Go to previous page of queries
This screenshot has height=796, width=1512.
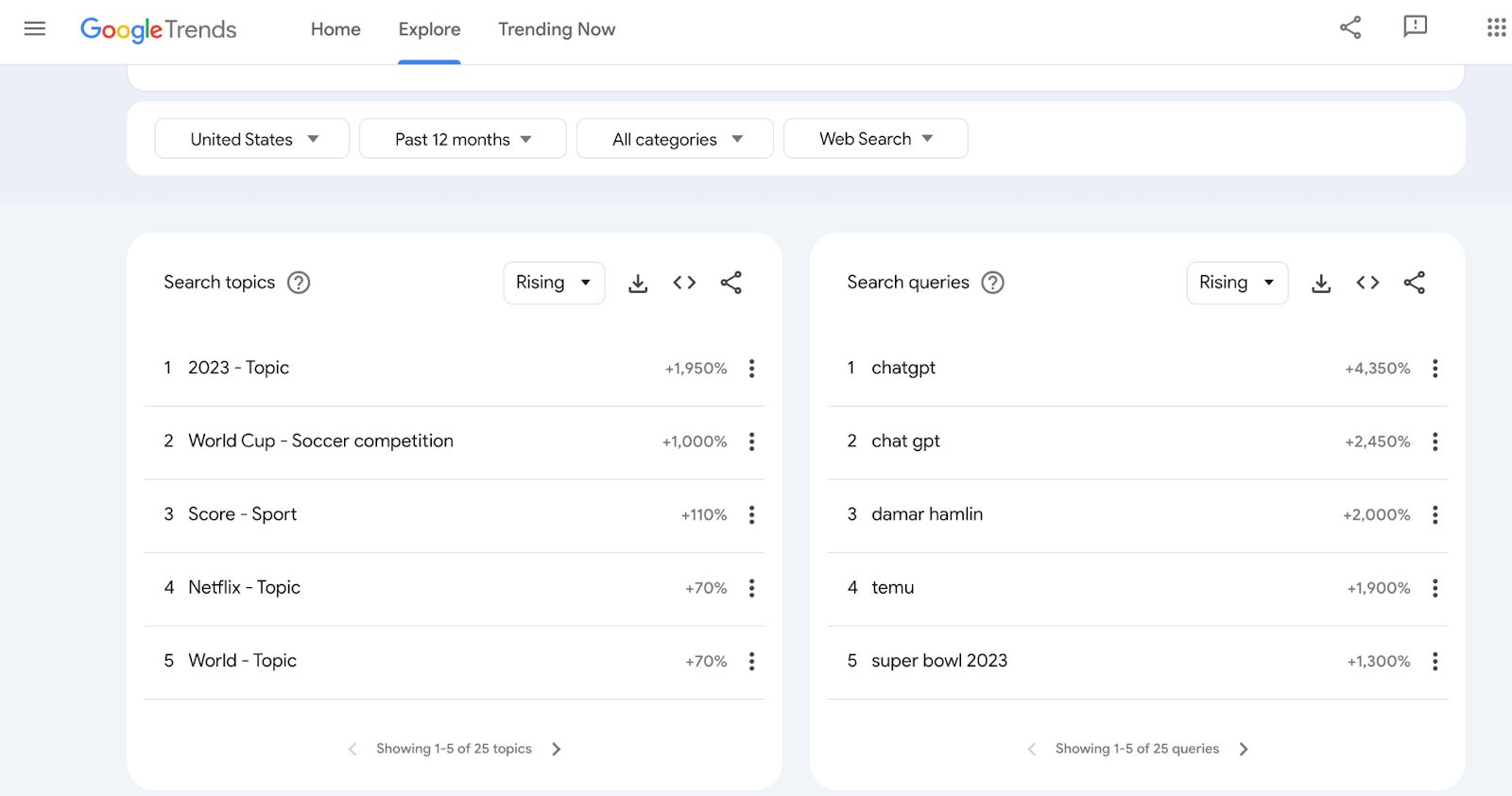1032,749
